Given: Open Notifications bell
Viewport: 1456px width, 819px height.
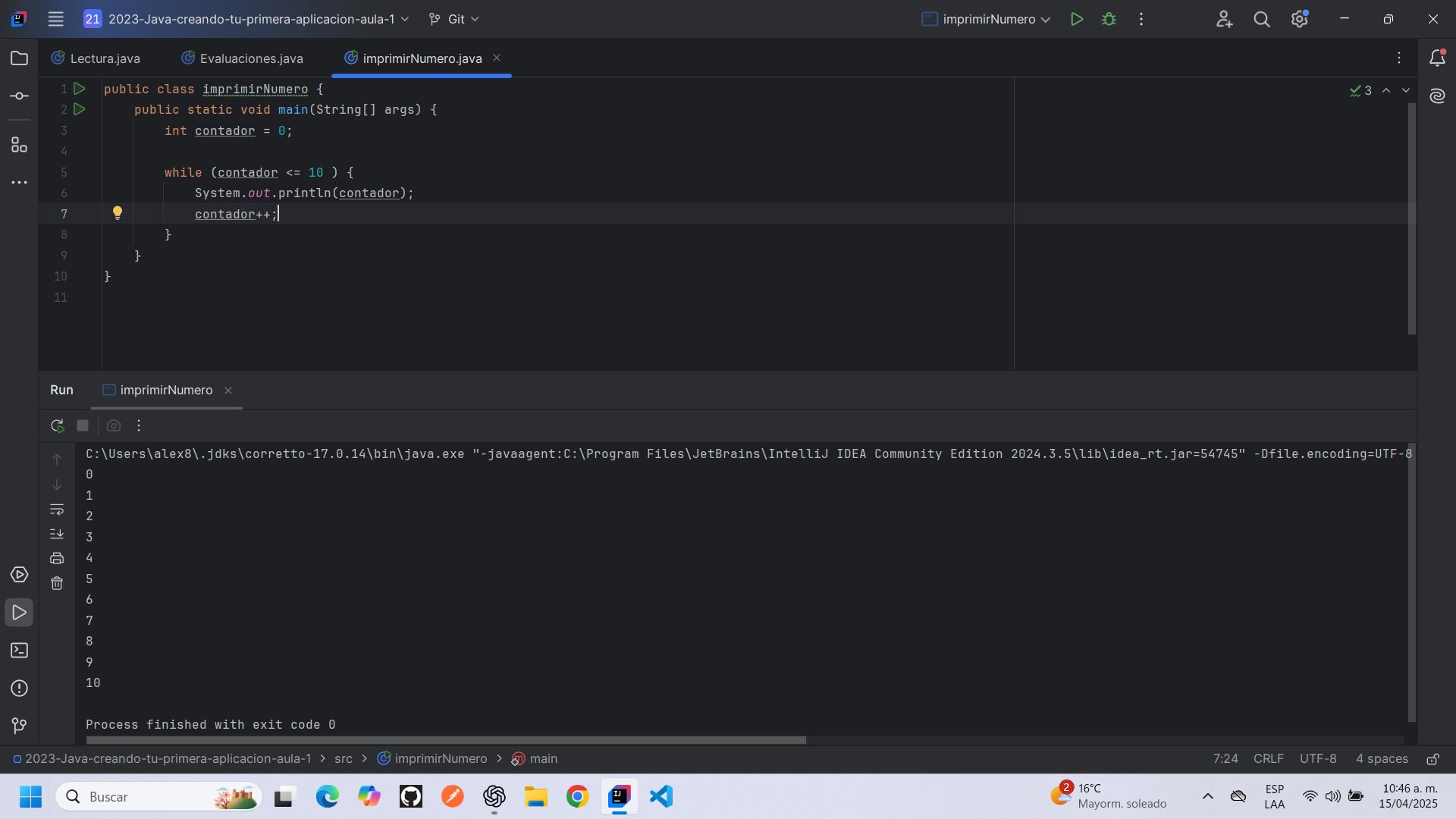Looking at the screenshot, I should point(1437,58).
